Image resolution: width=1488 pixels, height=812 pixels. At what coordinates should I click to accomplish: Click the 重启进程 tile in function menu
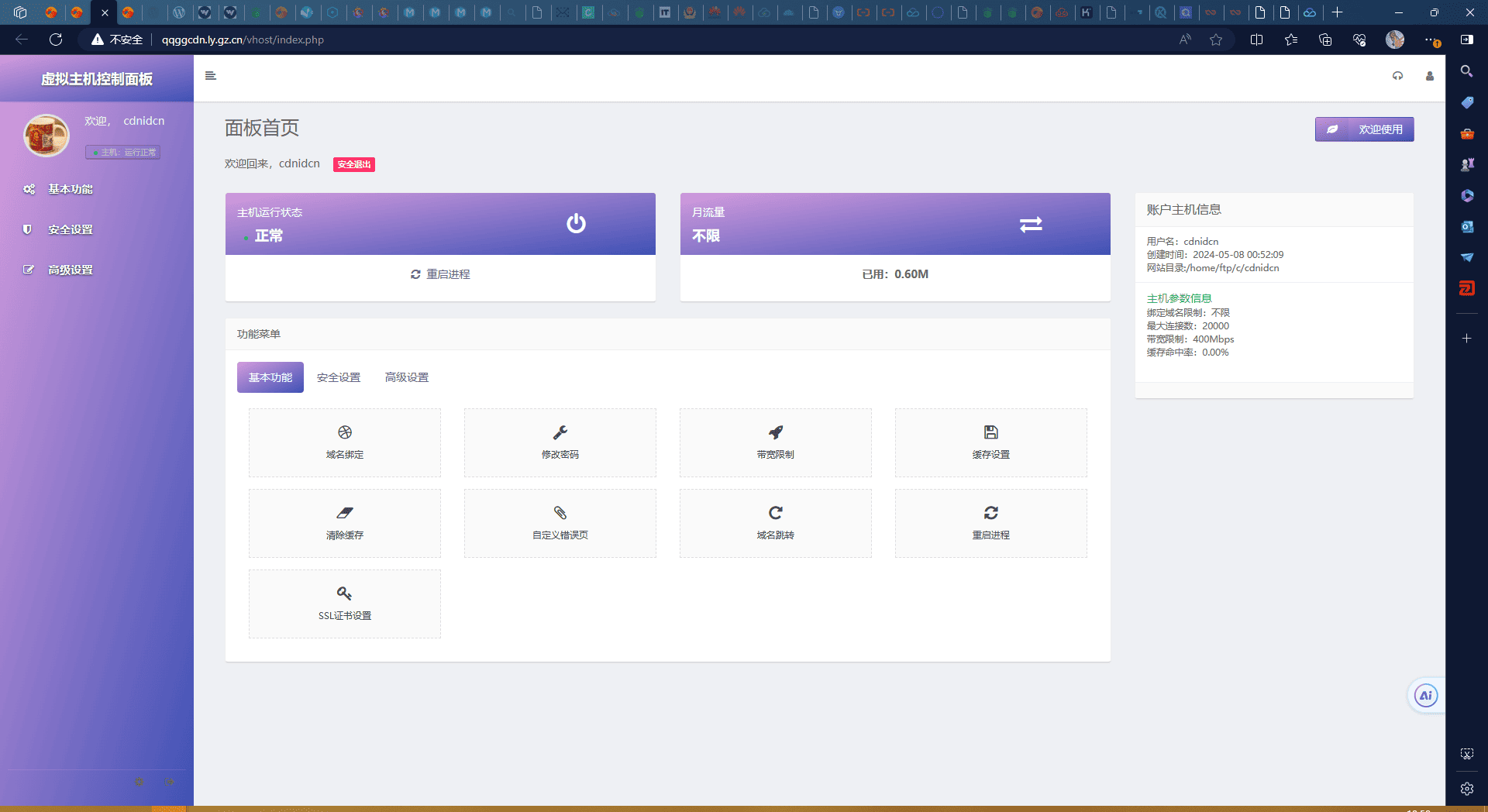point(990,523)
